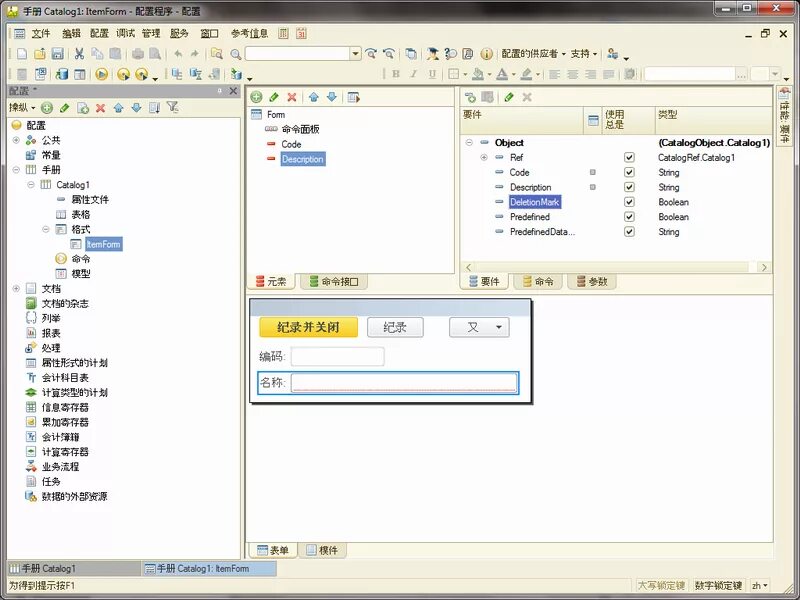Collapse the Object node in attributes panel
This screenshot has height=600, width=800.
click(x=469, y=142)
